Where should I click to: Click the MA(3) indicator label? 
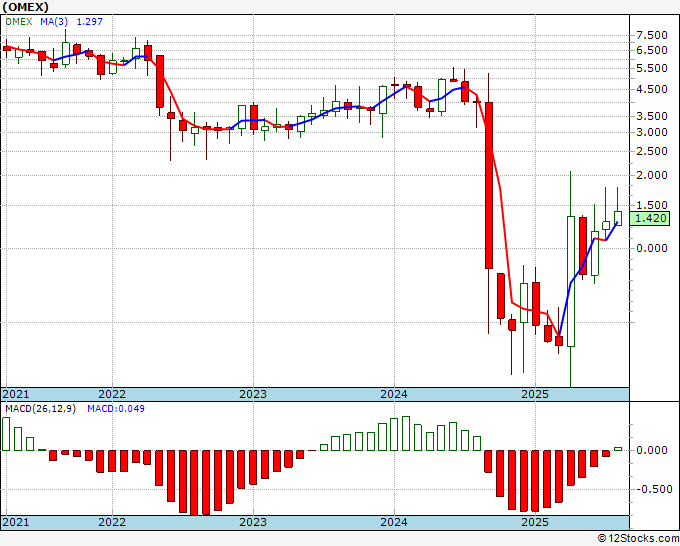54,22
